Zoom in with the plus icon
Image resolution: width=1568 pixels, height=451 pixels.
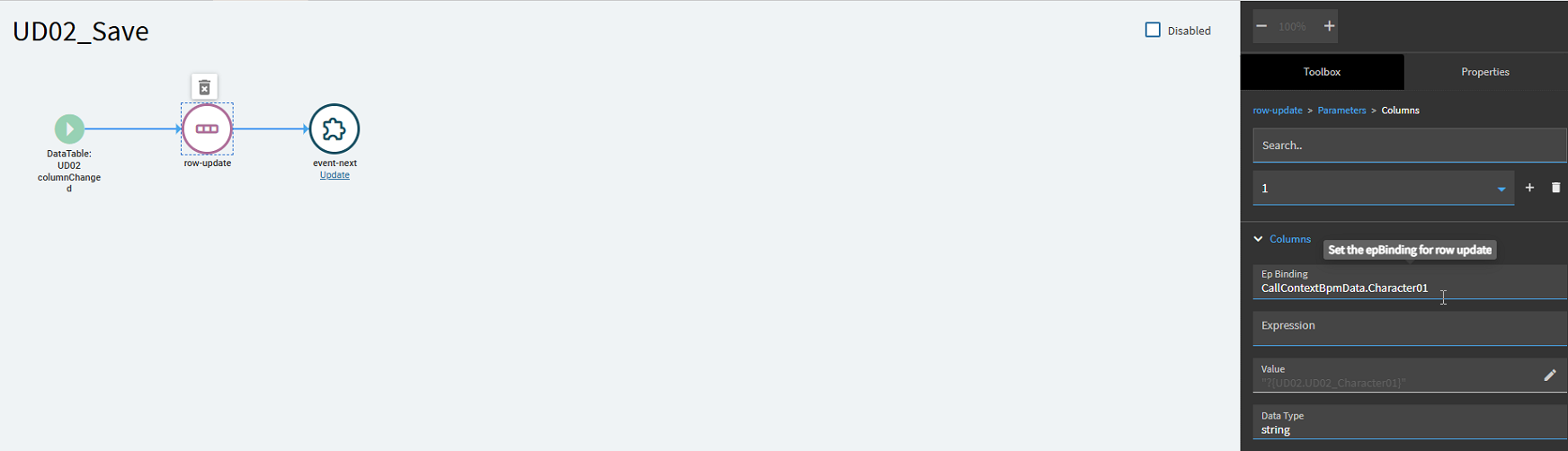[x=1329, y=26]
